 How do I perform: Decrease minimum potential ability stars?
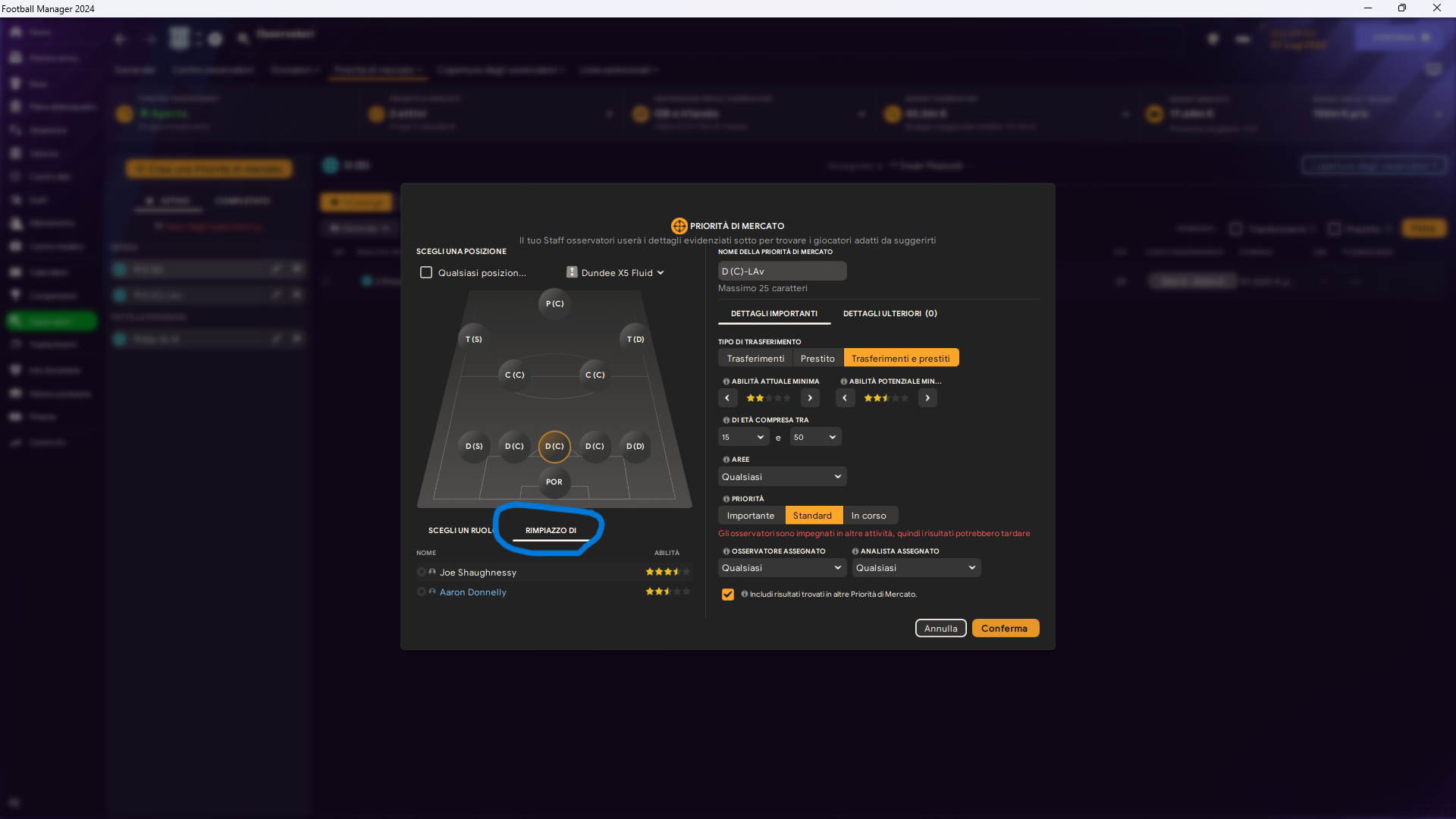pyautogui.click(x=845, y=397)
